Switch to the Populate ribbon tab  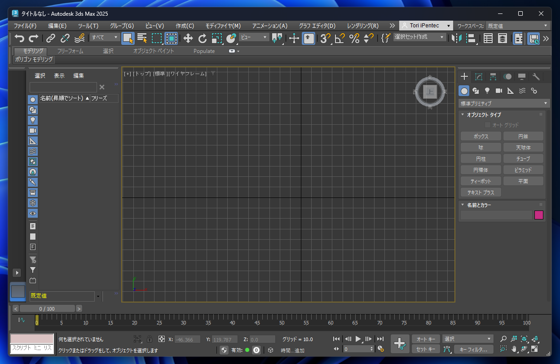click(x=204, y=51)
